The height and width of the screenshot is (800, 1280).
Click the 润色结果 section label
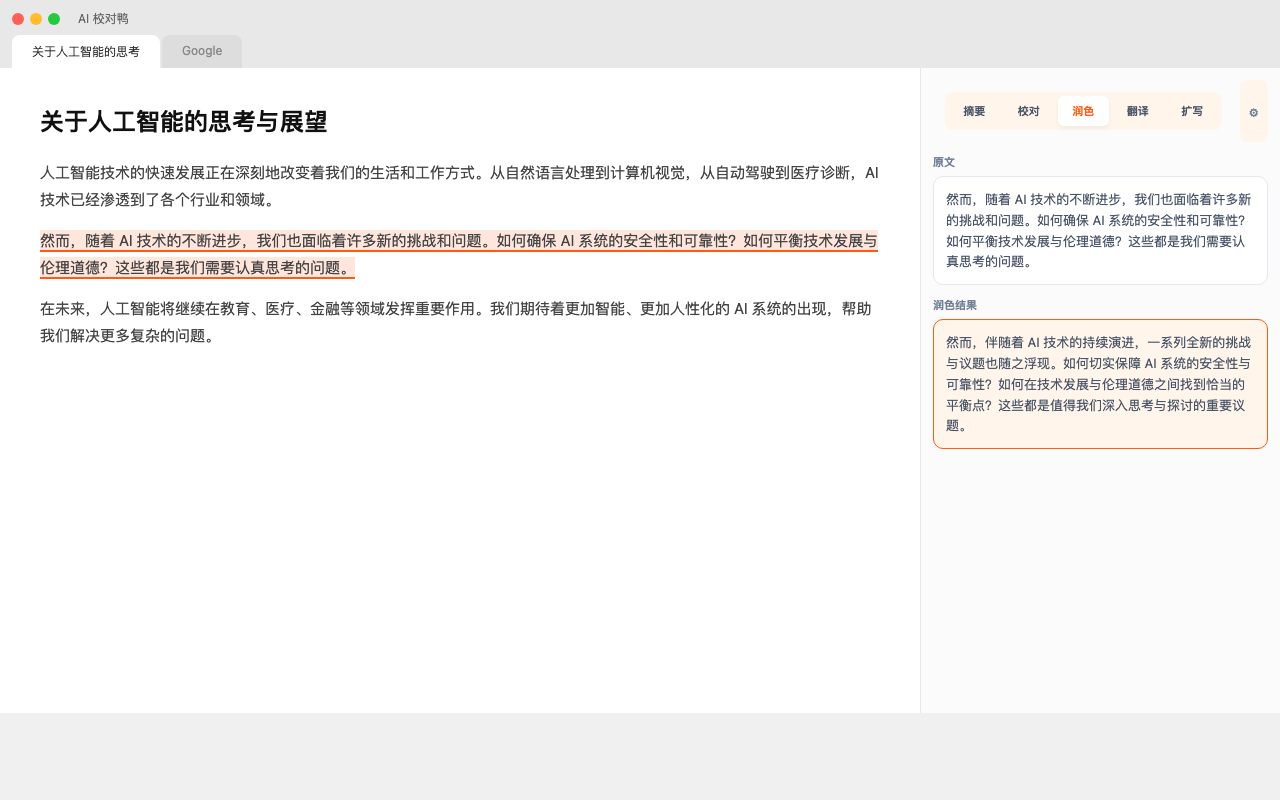955,305
